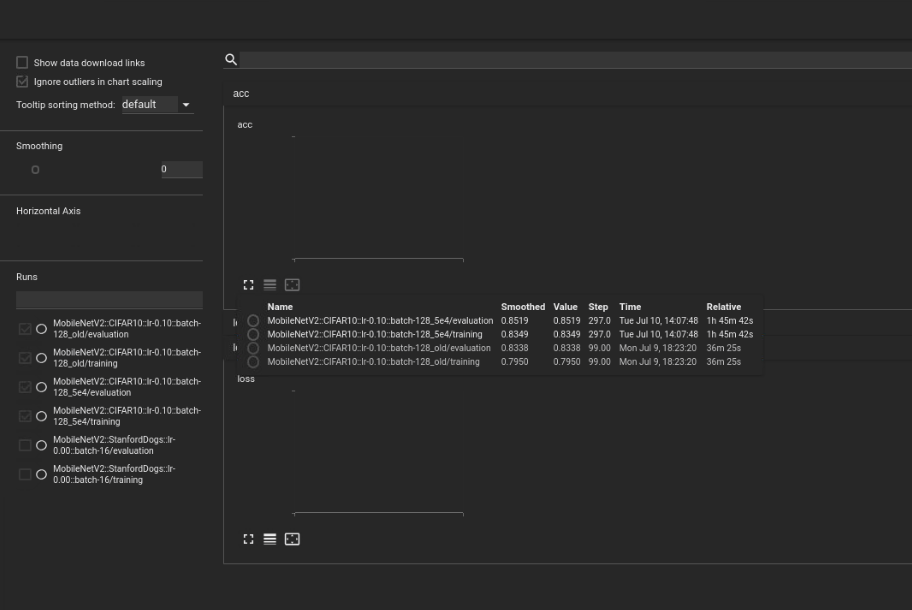This screenshot has height=610, width=912.
Task: Select only batch-128_old/evaluation run radio button
Action: tap(41, 329)
